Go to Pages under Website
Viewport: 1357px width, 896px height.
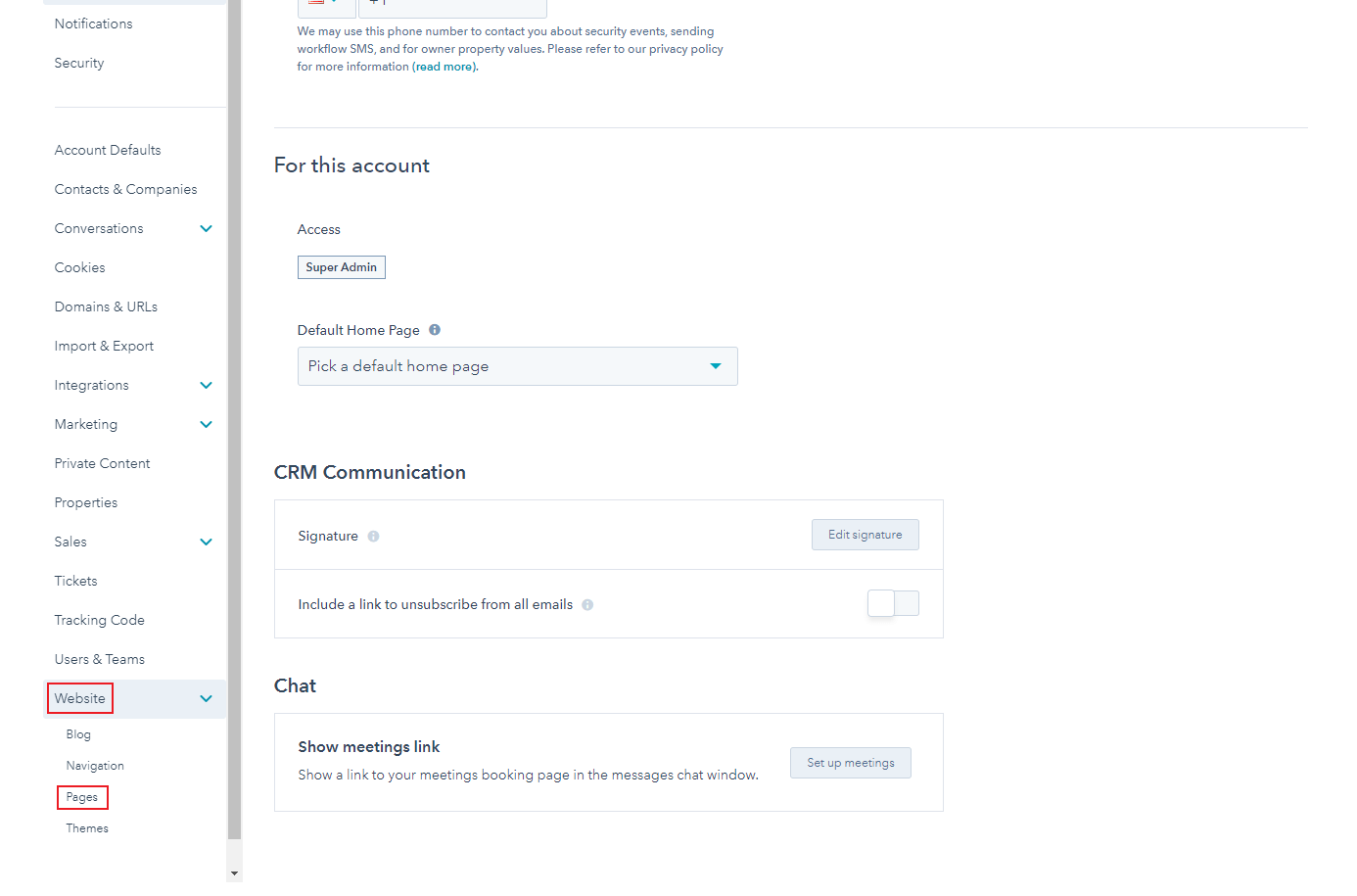click(82, 797)
